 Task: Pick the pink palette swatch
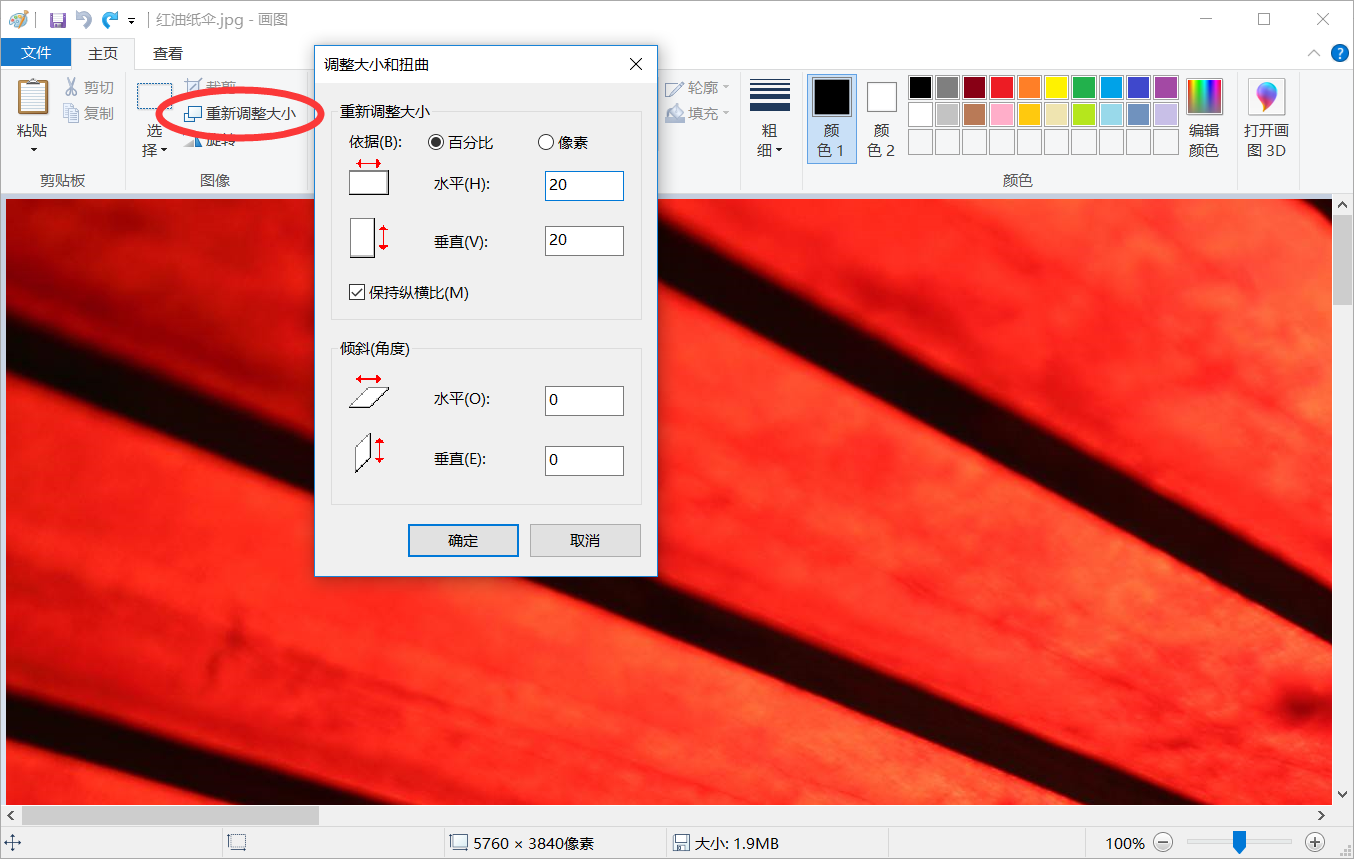click(1002, 115)
